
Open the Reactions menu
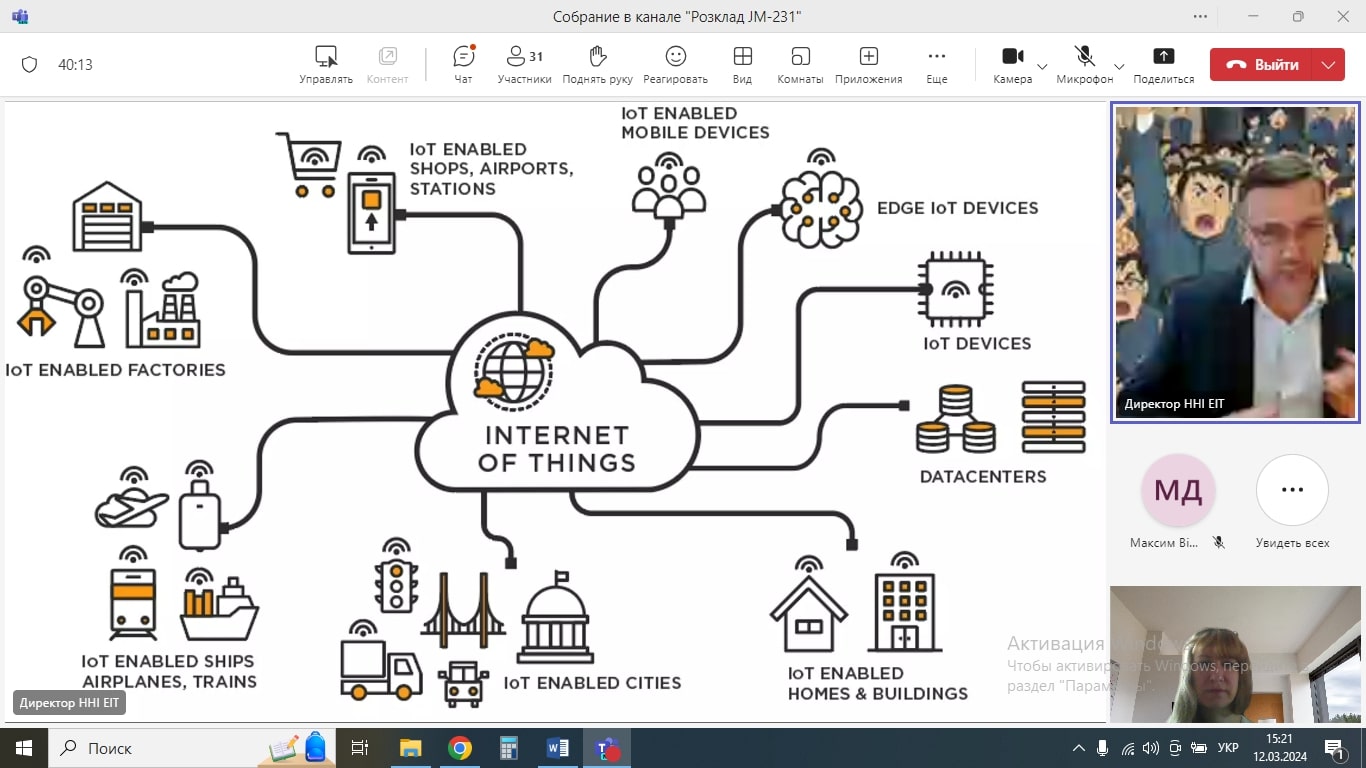(675, 65)
